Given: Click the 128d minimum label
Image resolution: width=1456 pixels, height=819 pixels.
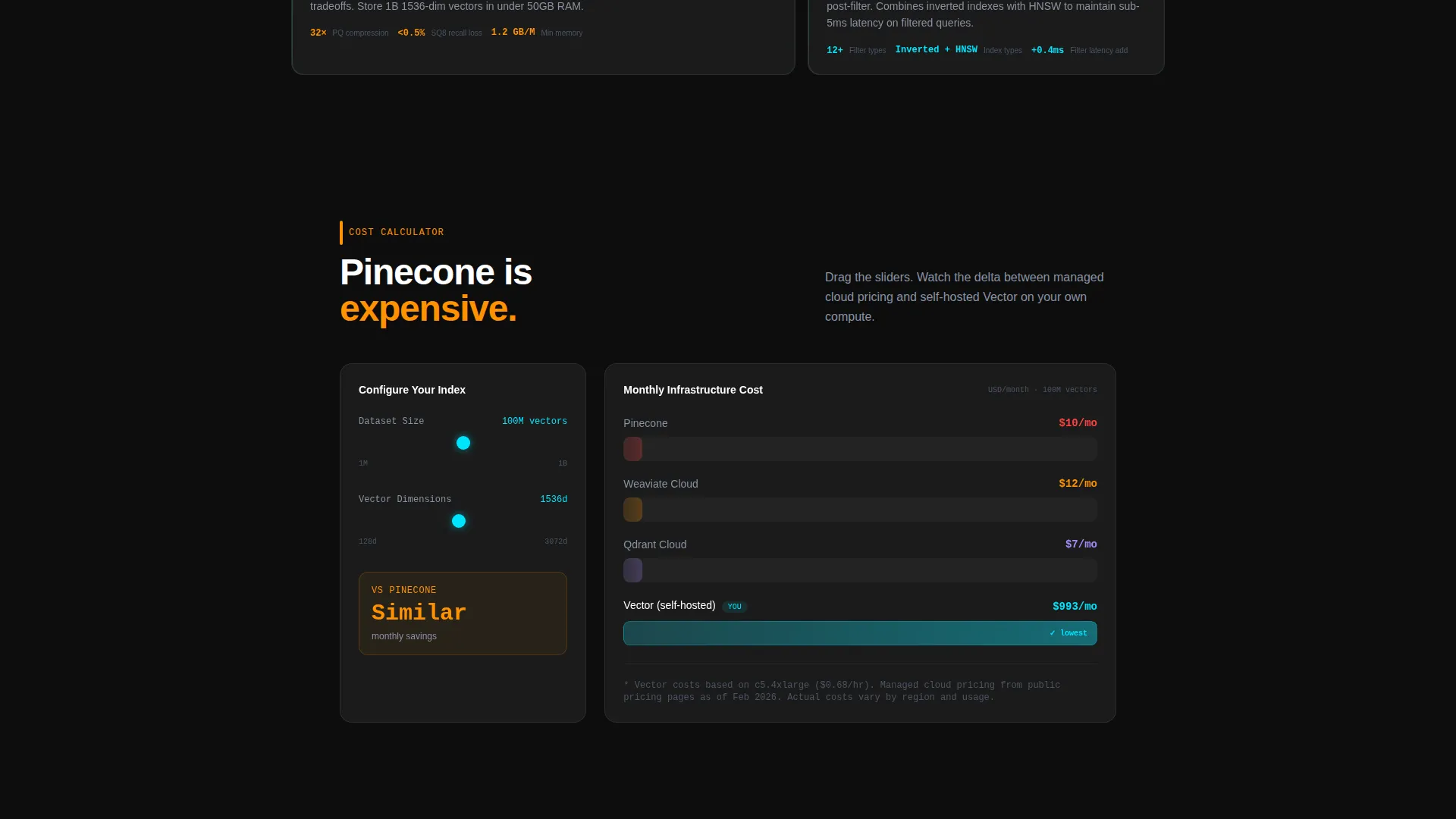Looking at the screenshot, I should click(x=368, y=541).
